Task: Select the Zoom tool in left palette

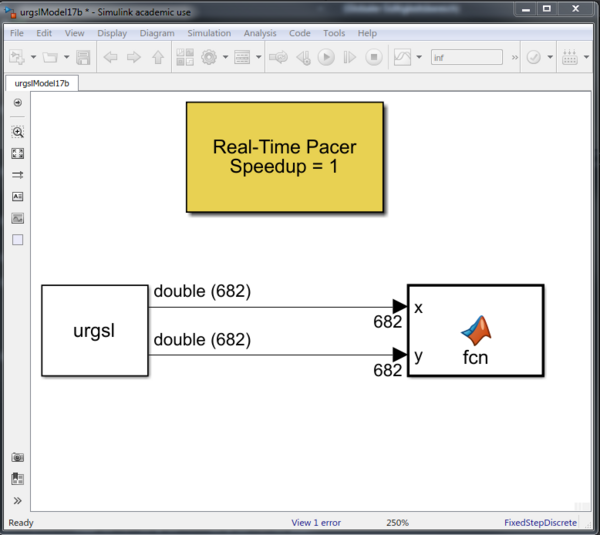Action: pos(17,132)
